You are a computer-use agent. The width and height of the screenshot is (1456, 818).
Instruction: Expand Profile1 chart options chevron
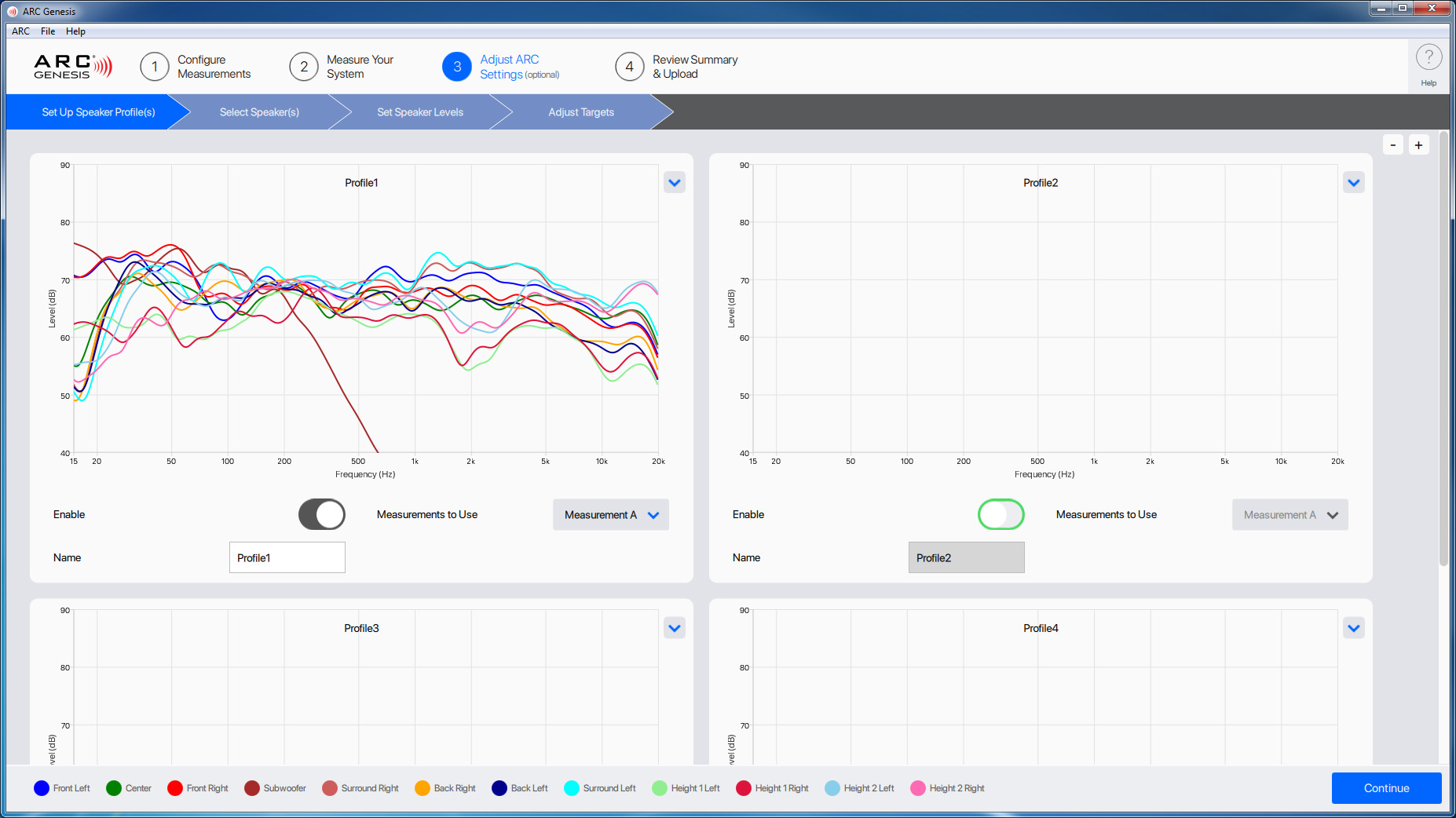coord(675,183)
